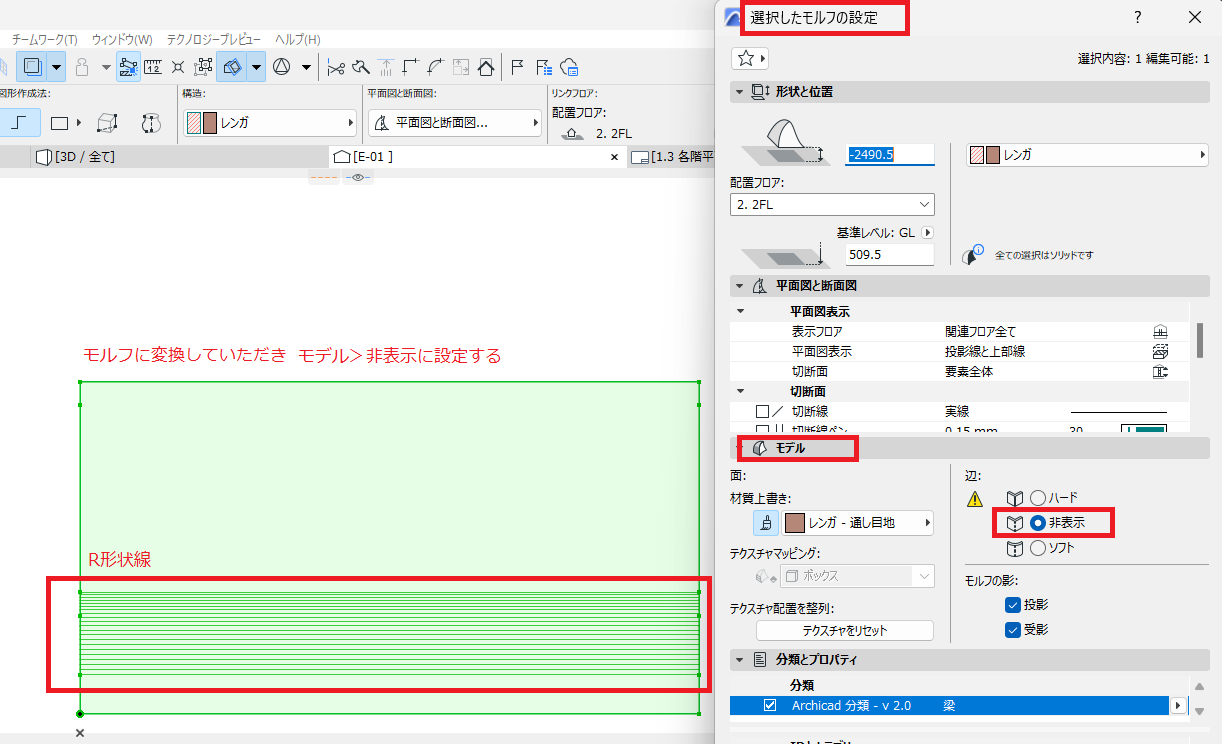Click the height field showing -2490.5
The width and height of the screenshot is (1222, 744).
[890, 155]
